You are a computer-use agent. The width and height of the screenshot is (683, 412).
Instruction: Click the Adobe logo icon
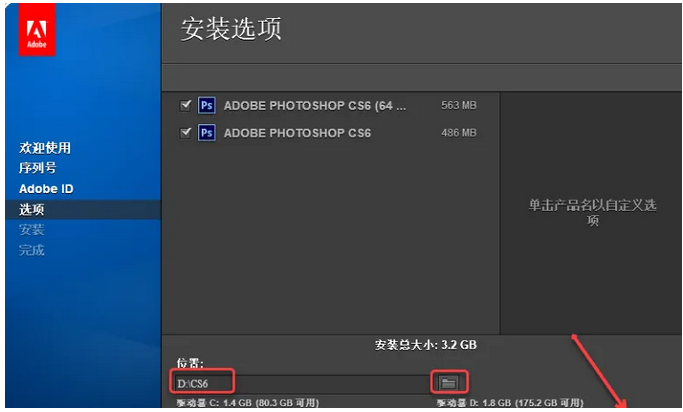pos(37,30)
